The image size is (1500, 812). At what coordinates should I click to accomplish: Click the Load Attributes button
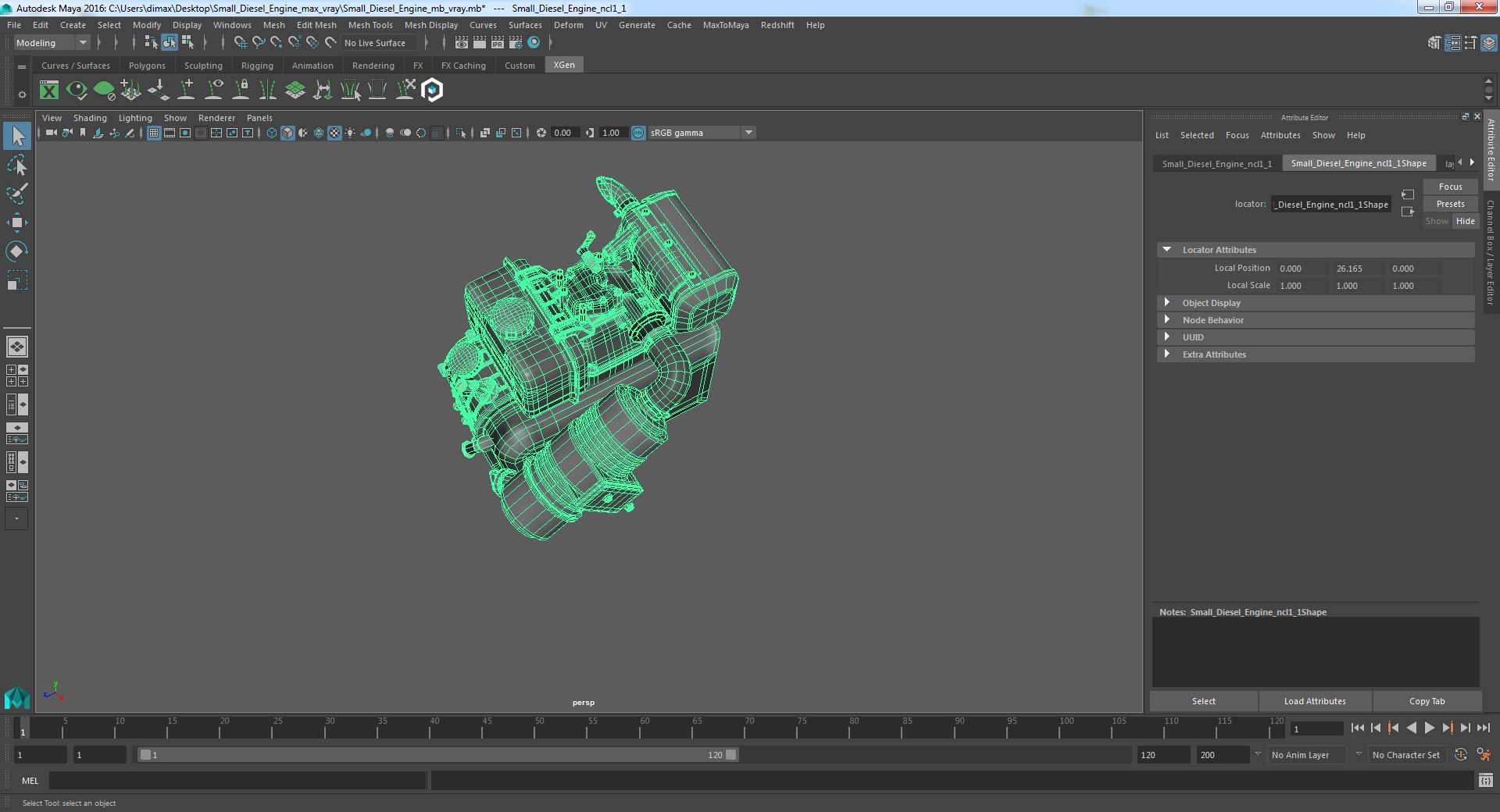1314,701
